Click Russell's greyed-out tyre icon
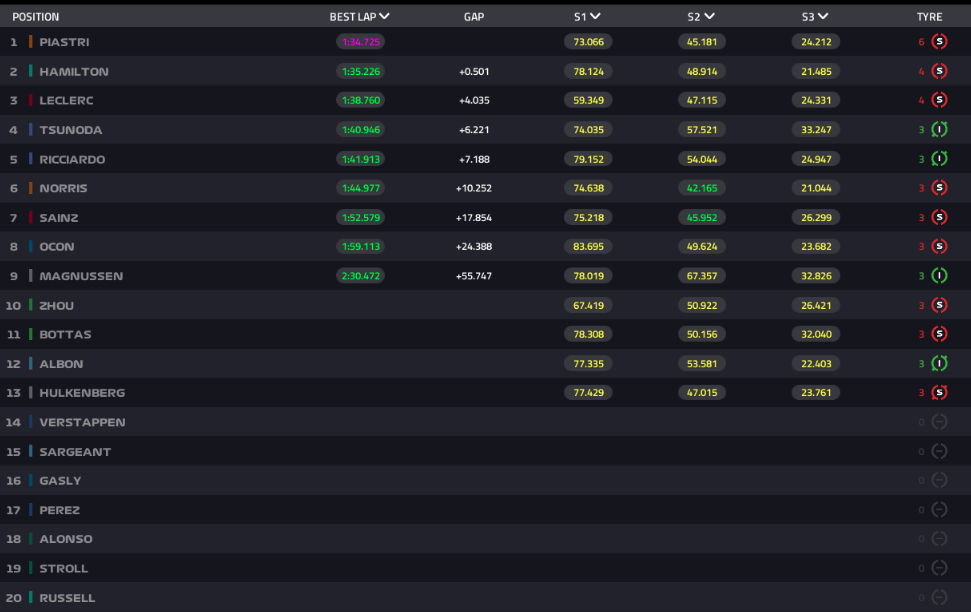This screenshot has height=612, width=971. tap(939, 598)
